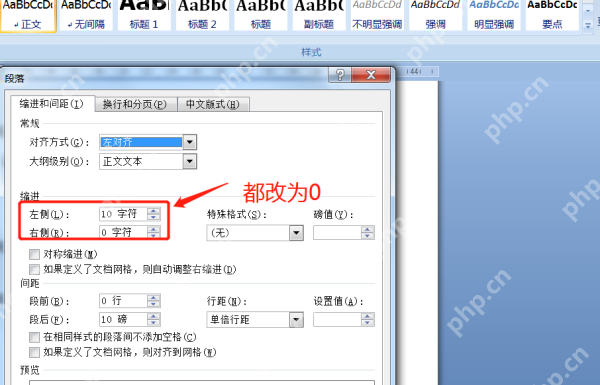Decrease 右侧 indent with down arrow
The image size is (600, 385).
[x=153, y=236]
